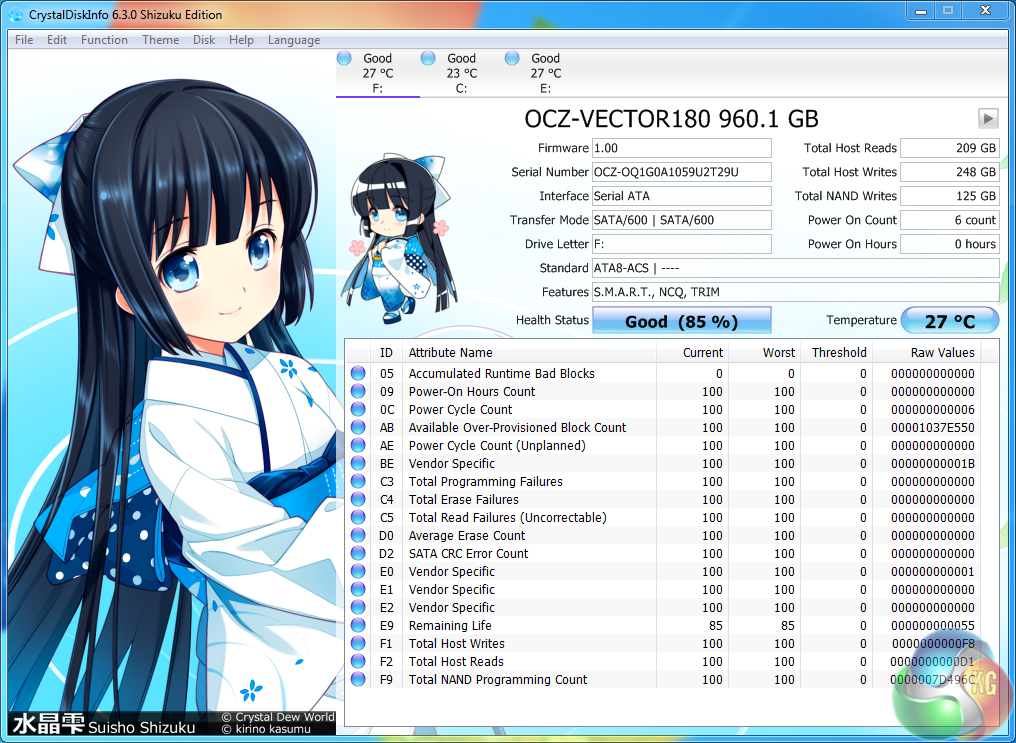
Task: Click status orb for Total Erase Failures
Action: point(358,499)
